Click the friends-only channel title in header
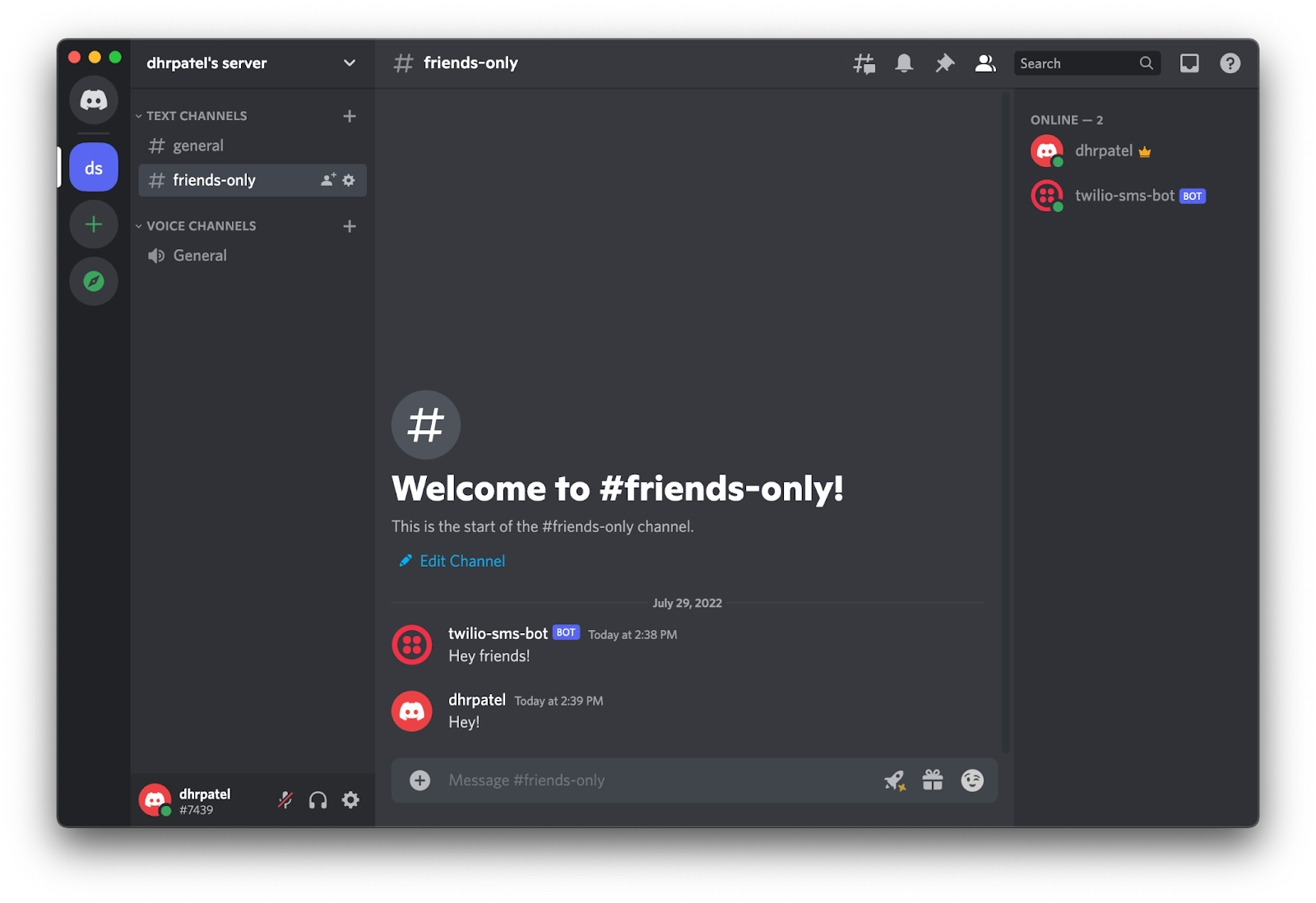This screenshot has width=1316, height=903. click(470, 63)
